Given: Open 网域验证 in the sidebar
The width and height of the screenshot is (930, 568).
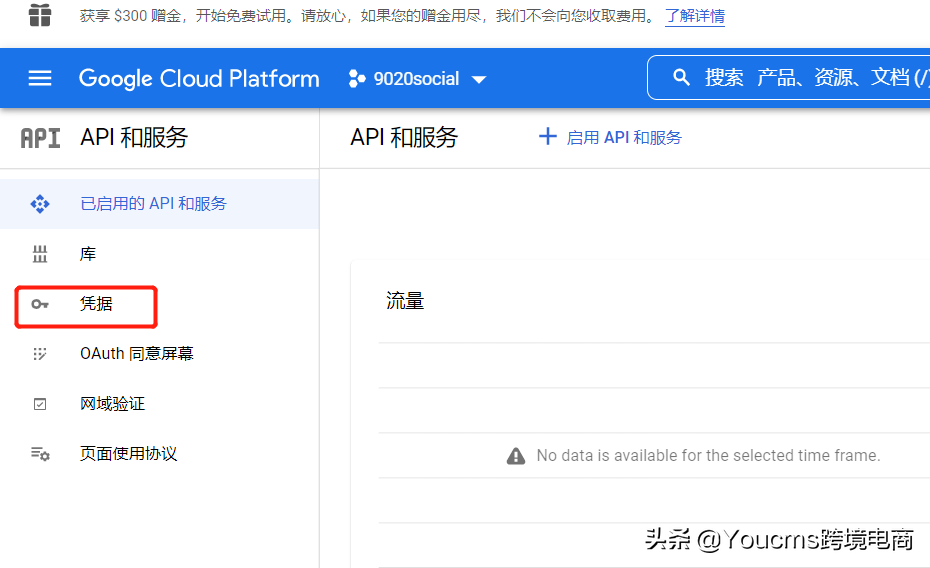Looking at the screenshot, I should 159,404.
